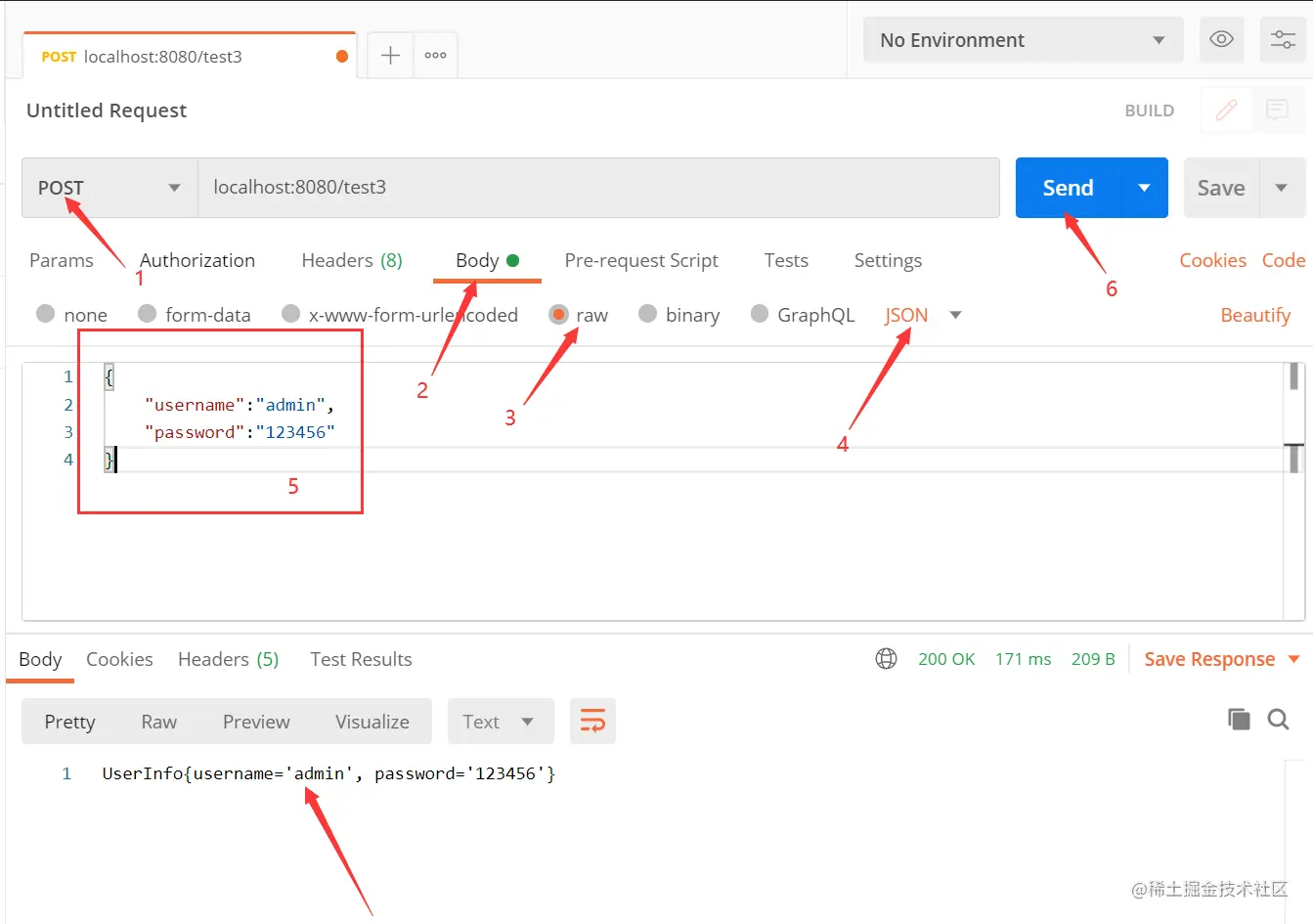Switch to the Params tab
1313x924 pixels.
(x=62, y=260)
